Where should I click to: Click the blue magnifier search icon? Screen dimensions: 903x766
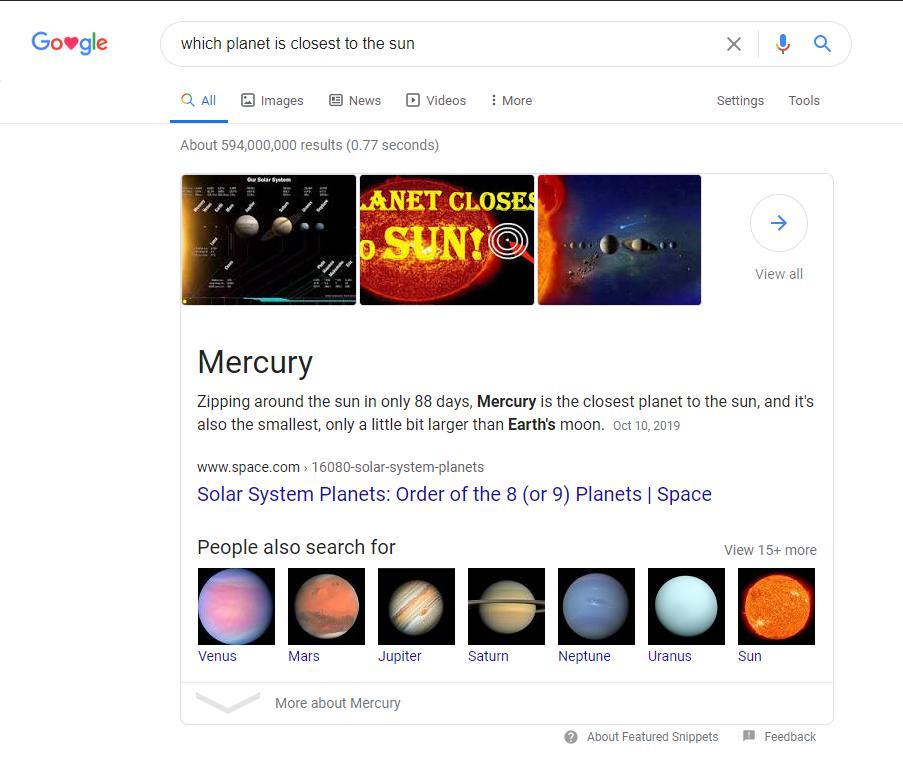(822, 44)
